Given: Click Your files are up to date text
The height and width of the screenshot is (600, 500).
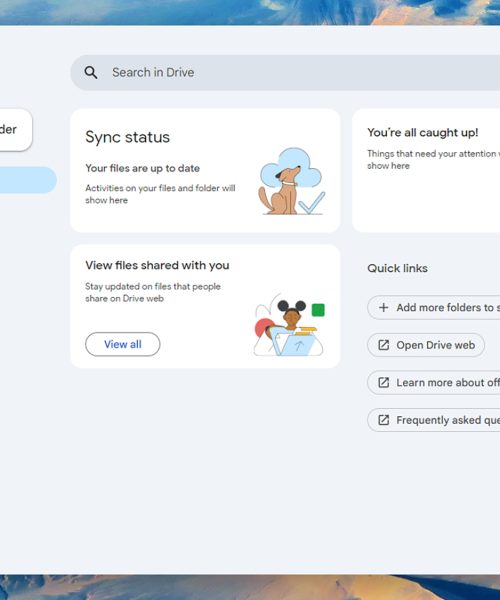Looking at the screenshot, I should (x=142, y=168).
